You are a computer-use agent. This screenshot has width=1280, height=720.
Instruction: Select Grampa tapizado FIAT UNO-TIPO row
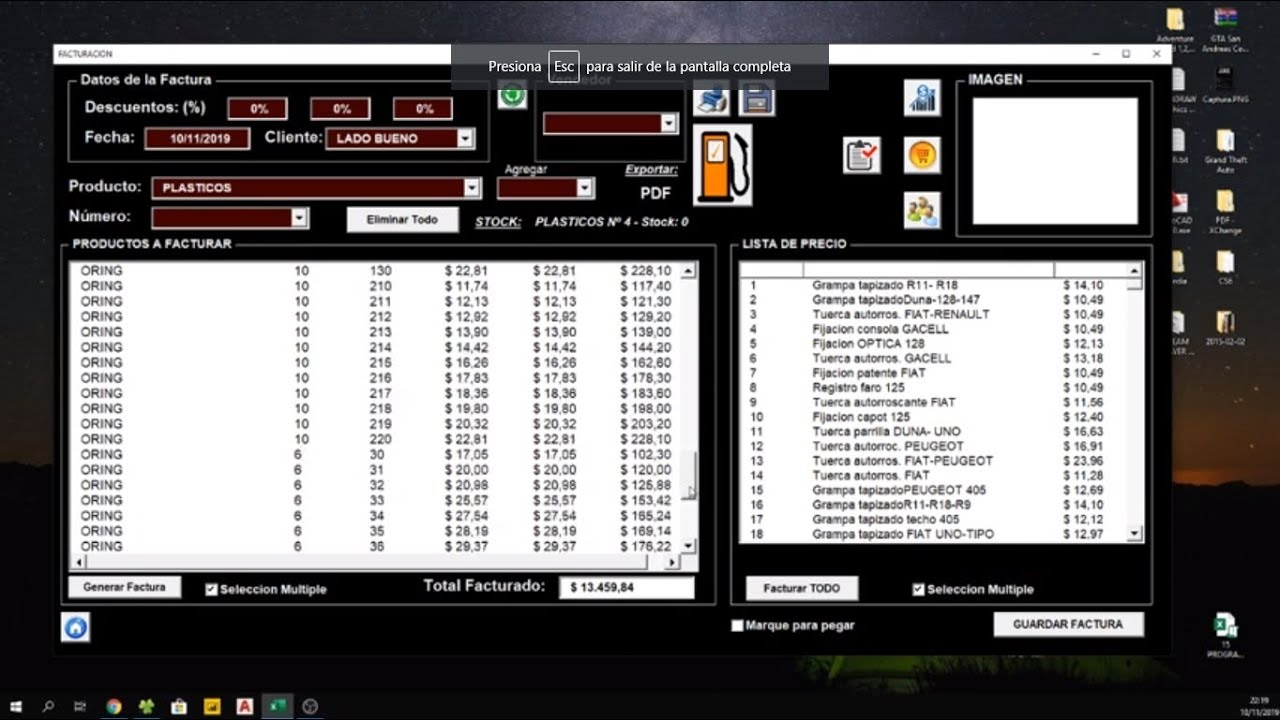tap(933, 535)
